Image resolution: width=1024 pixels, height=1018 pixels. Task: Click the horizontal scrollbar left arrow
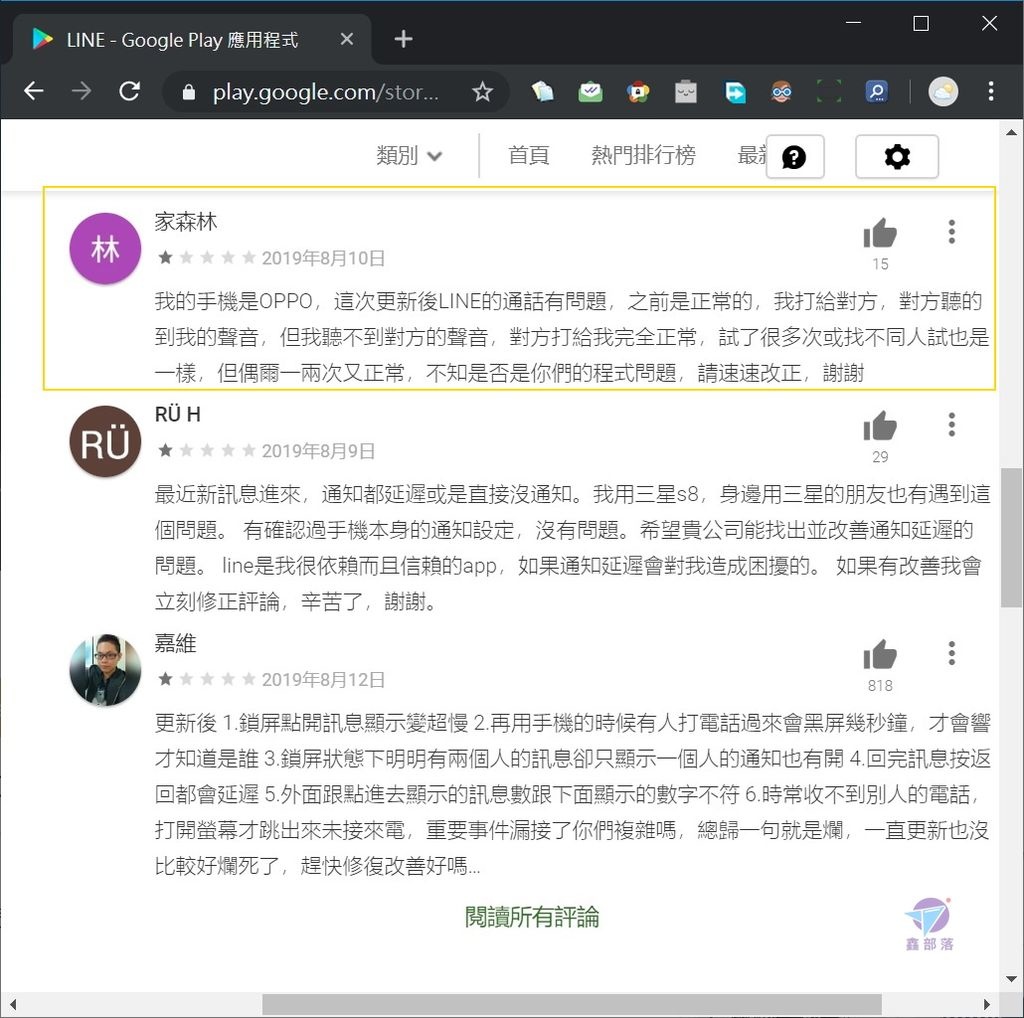click(12, 1004)
